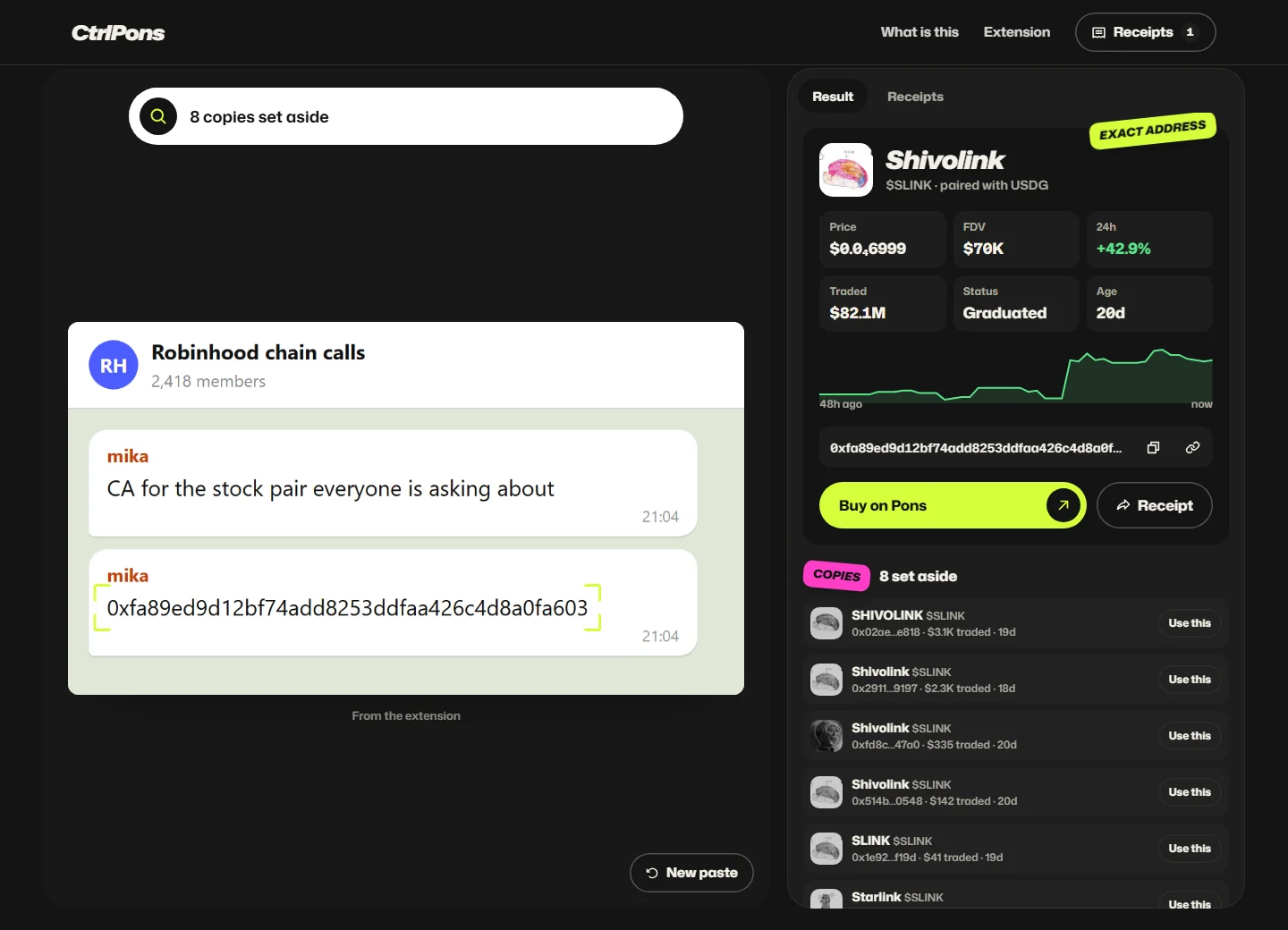Click the pink COPIES badge

coord(836,576)
